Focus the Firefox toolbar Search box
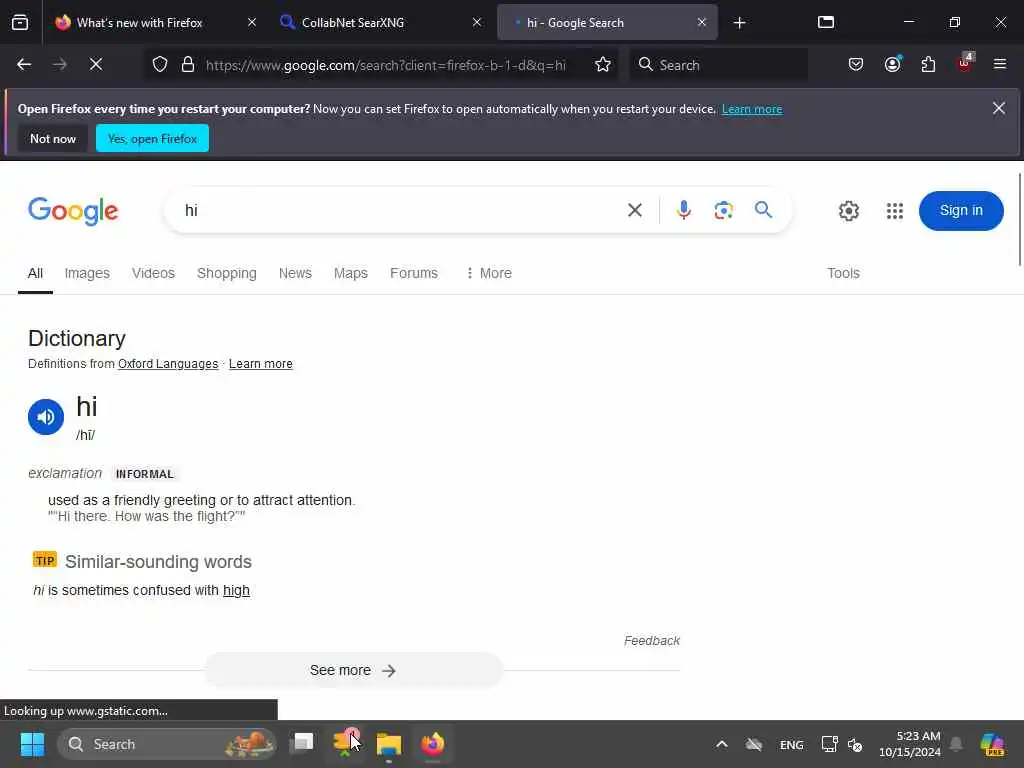 (718, 65)
